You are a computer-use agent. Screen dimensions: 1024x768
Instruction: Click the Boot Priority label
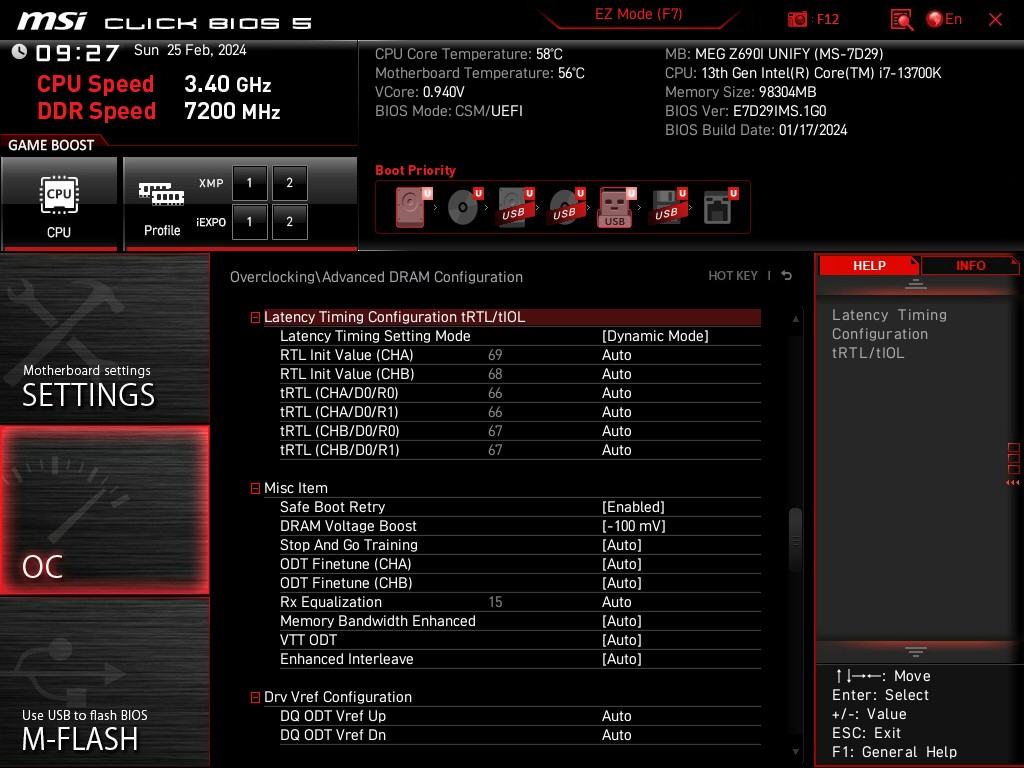[x=415, y=170]
